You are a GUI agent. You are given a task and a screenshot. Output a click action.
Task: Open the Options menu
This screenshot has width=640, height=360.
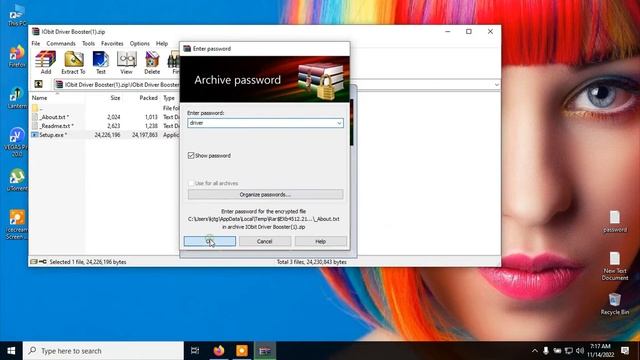140,44
